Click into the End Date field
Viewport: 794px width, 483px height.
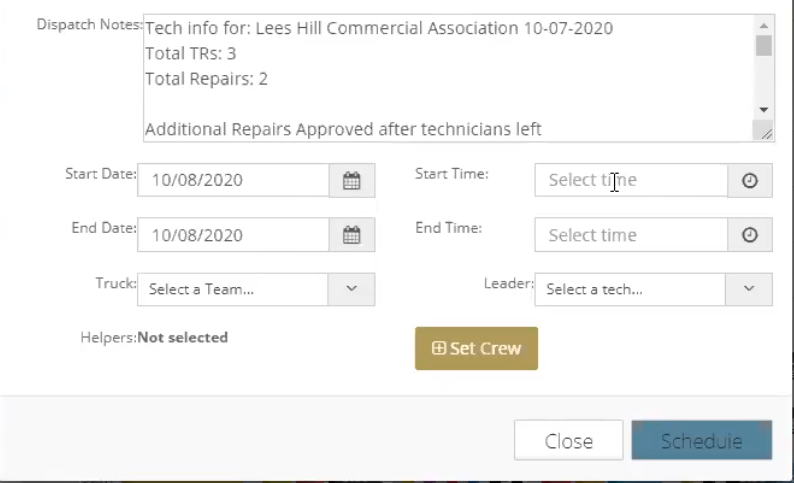[233, 236]
